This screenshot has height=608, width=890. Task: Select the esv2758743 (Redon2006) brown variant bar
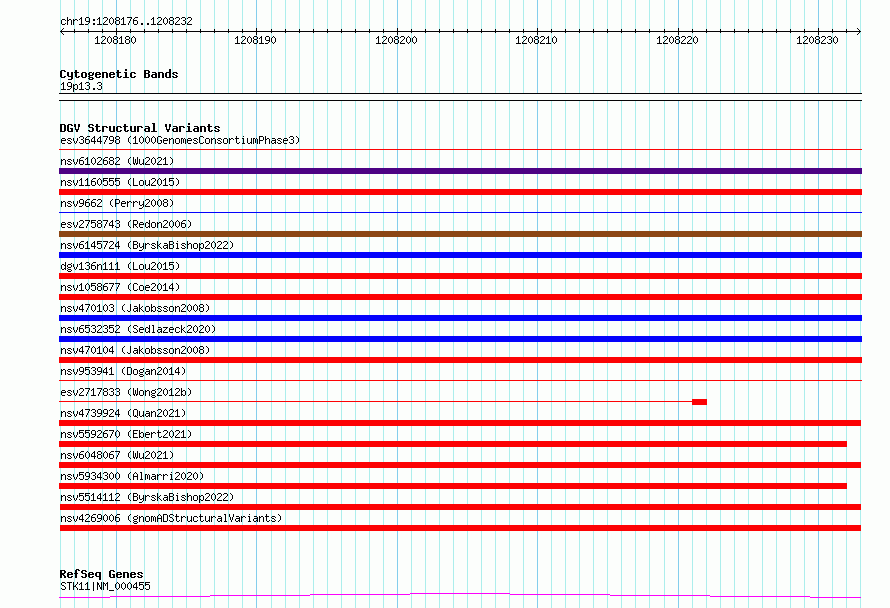[460, 234]
